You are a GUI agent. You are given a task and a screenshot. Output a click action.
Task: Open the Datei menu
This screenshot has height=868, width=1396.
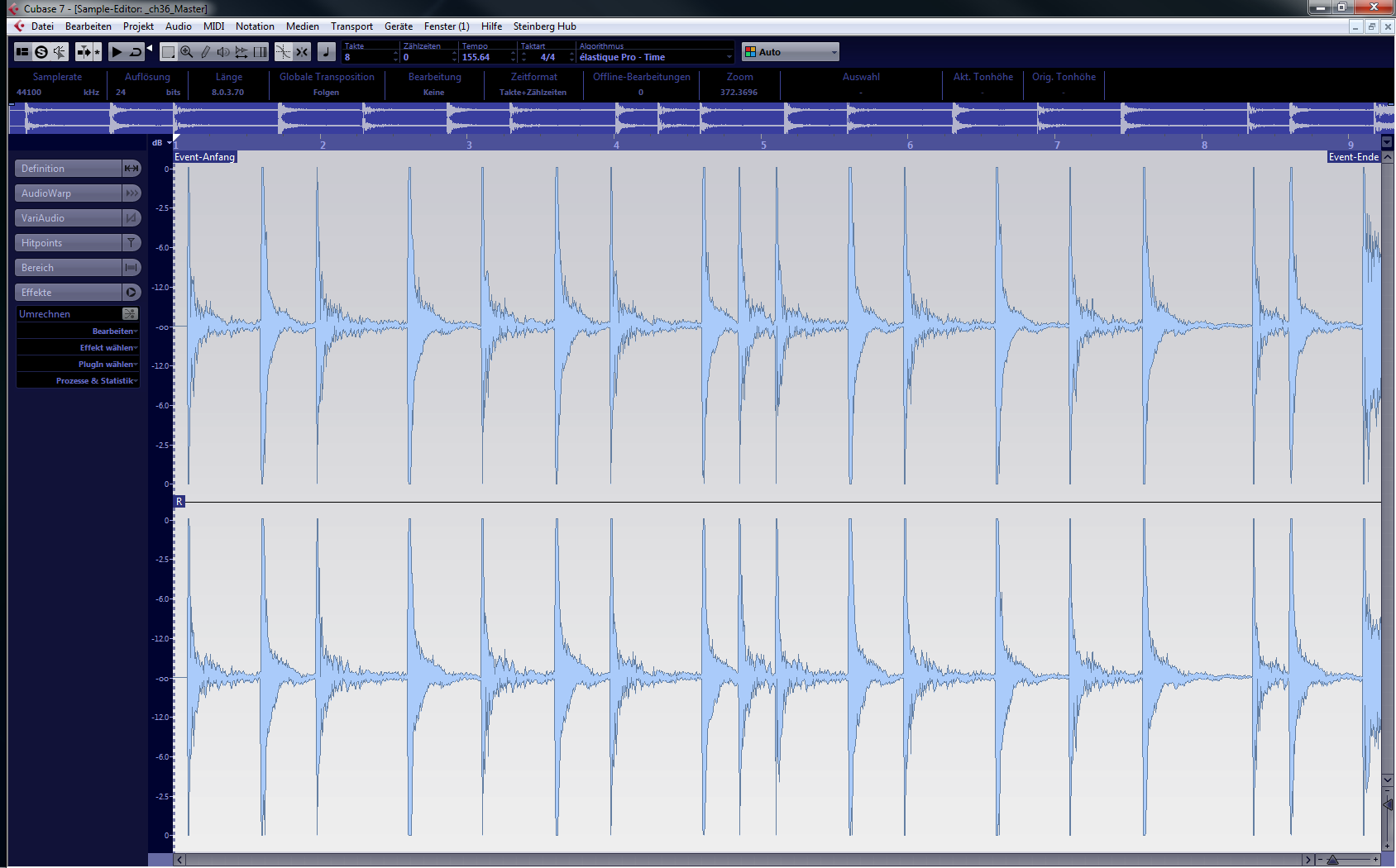click(42, 26)
